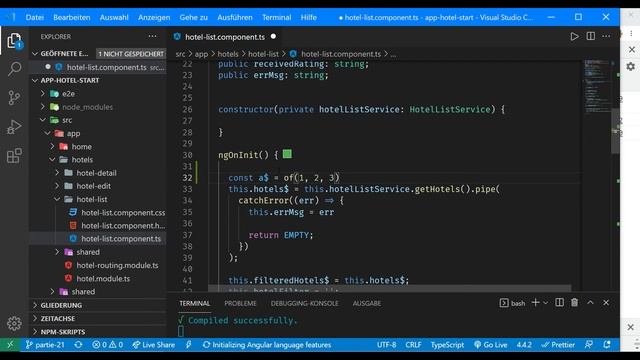
Task: Select language mode TypeScript
Action: 447,344
